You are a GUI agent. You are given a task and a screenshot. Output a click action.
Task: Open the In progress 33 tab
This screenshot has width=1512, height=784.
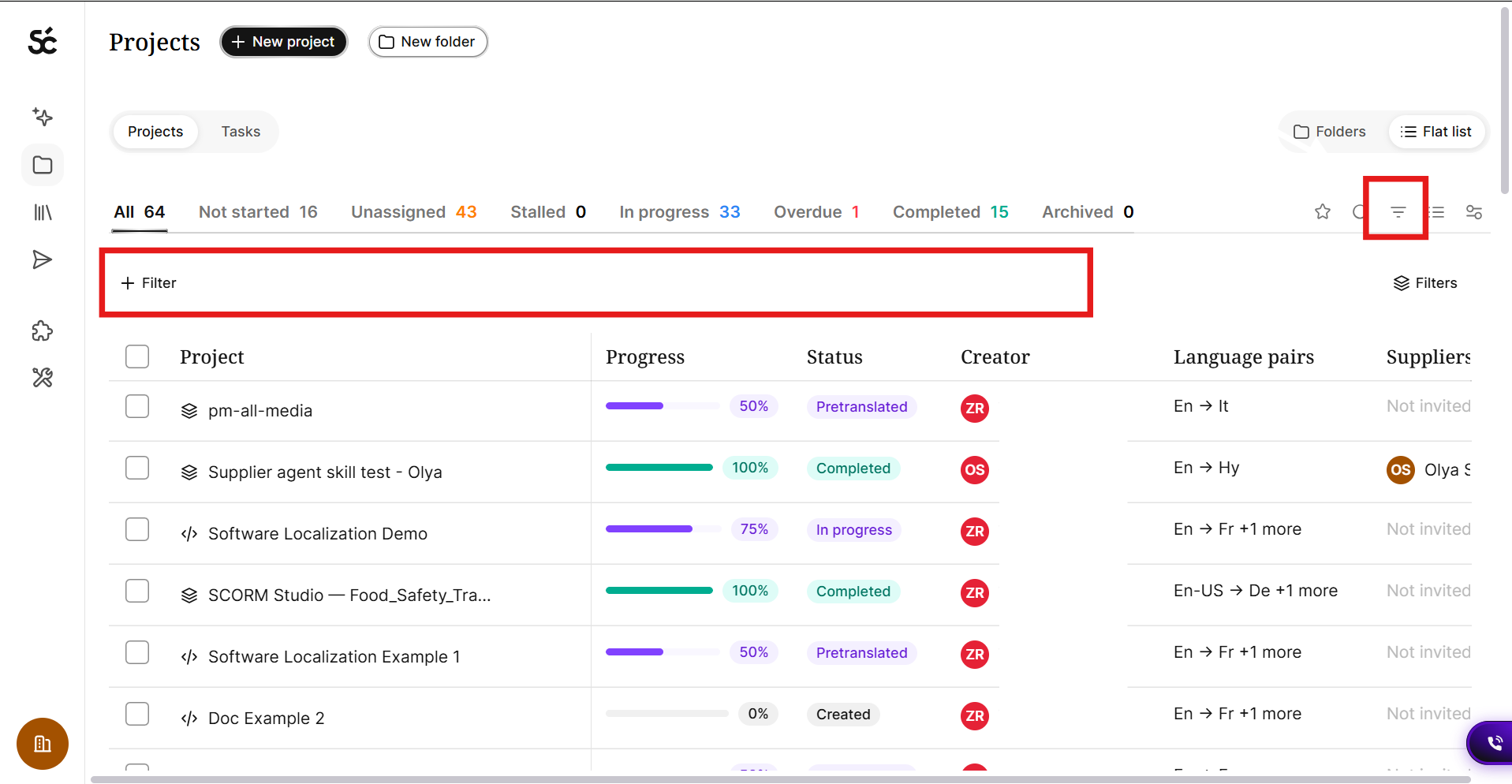pyautogui.click(x=680, y=212)
